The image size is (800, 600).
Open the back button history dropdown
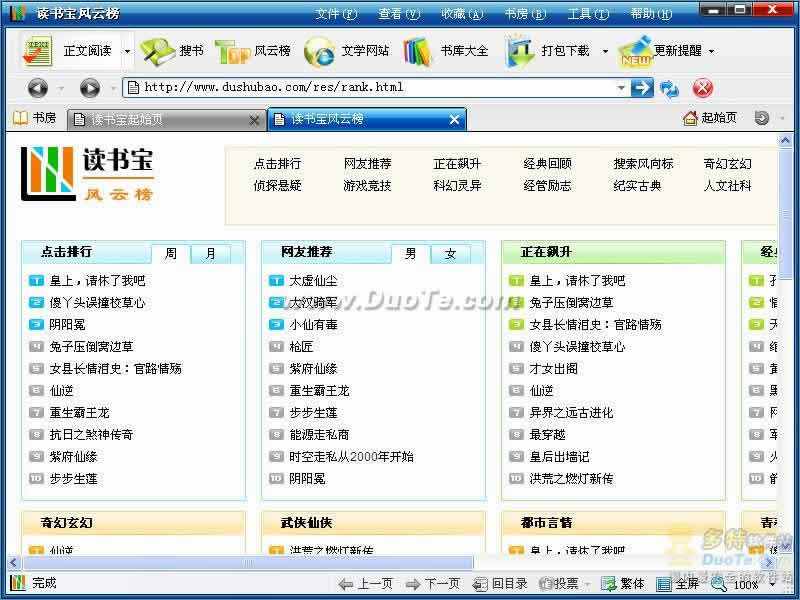click(x=61, y=89)
